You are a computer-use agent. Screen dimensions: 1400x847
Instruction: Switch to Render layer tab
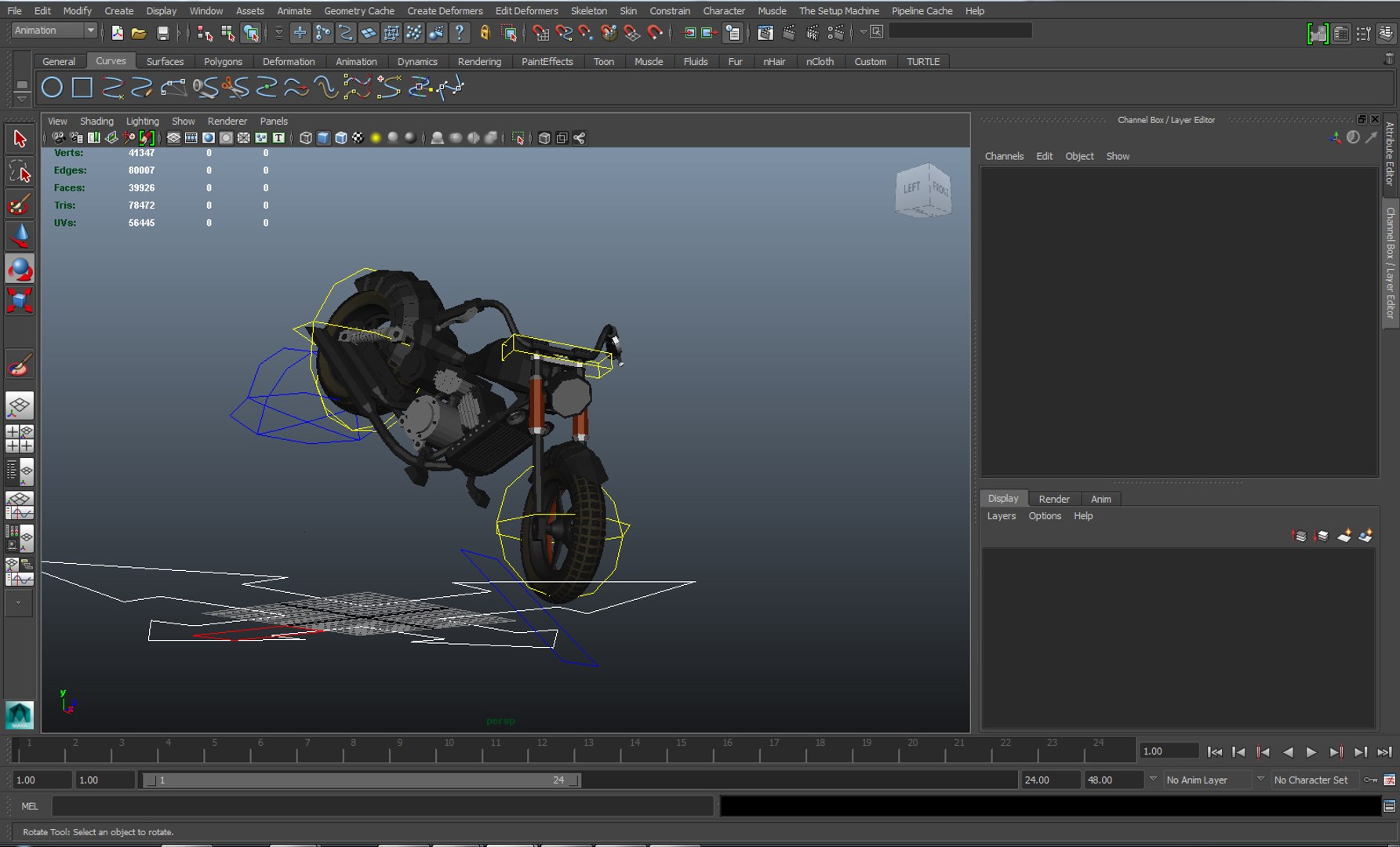pos(1053,499)
